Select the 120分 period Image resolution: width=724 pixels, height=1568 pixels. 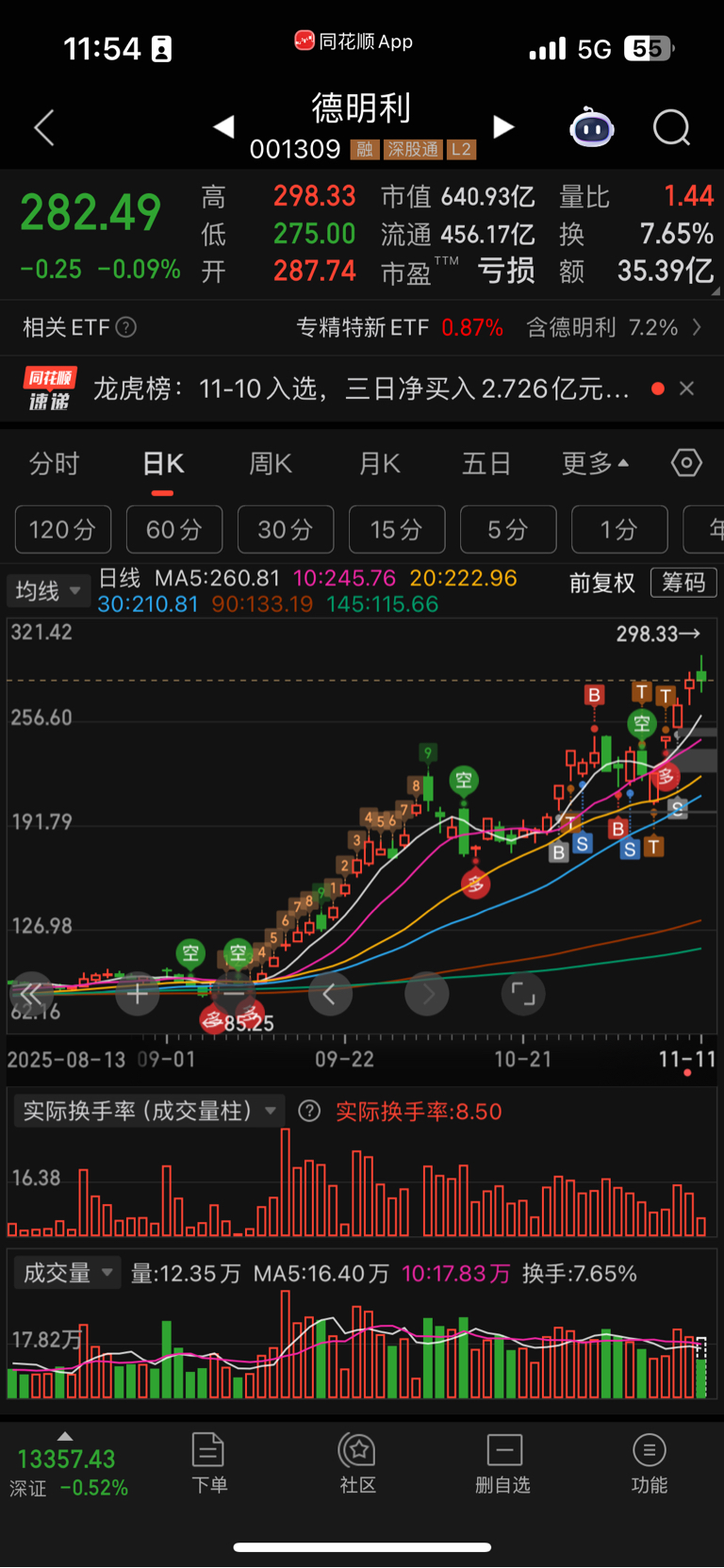(x=63, y=530)
